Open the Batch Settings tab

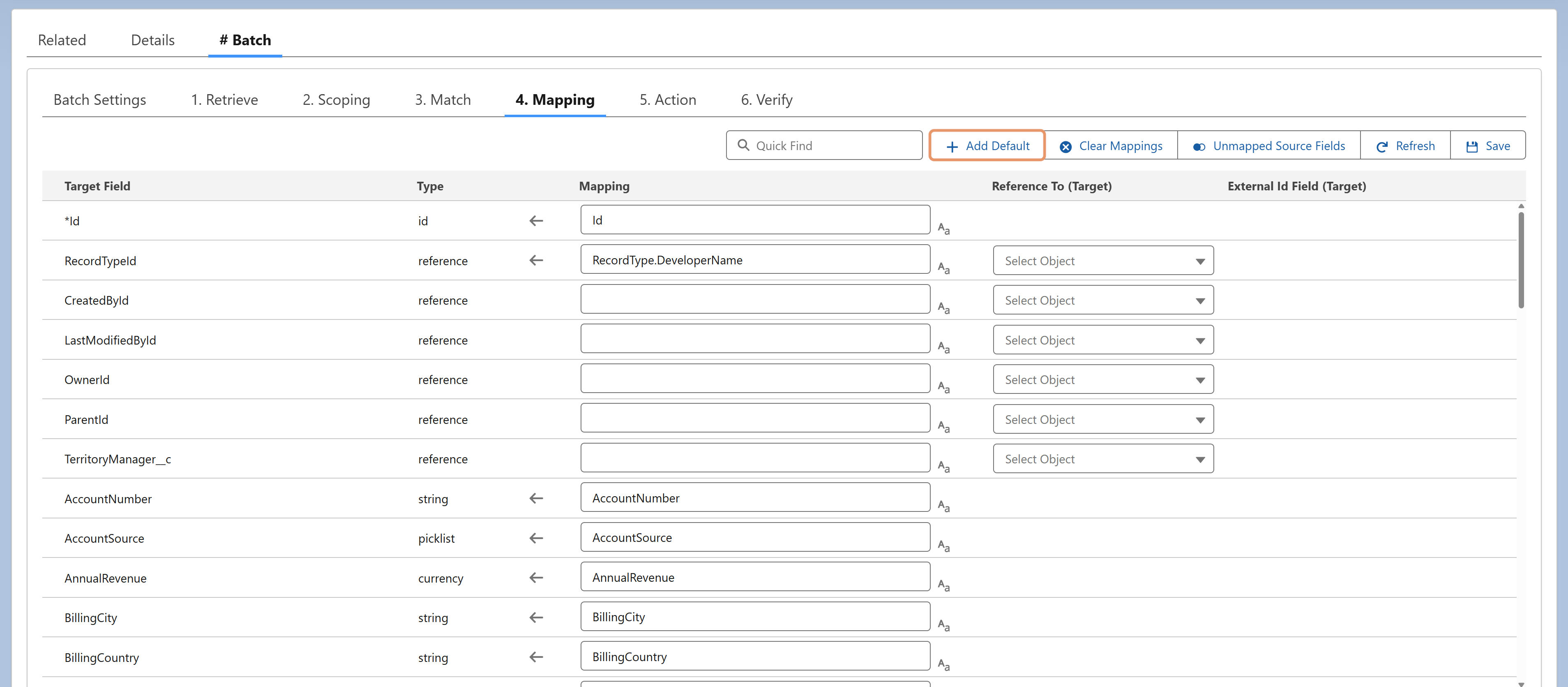pyautogui.click(x=100, y=100)
